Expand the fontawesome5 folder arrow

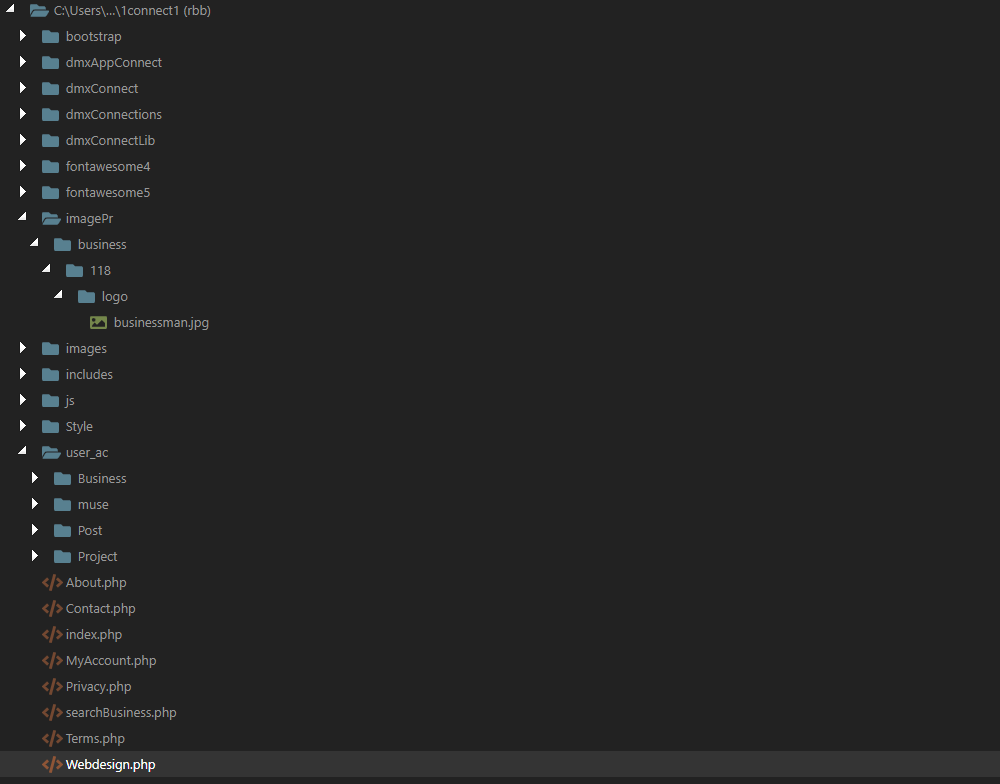tap(23, 192)
